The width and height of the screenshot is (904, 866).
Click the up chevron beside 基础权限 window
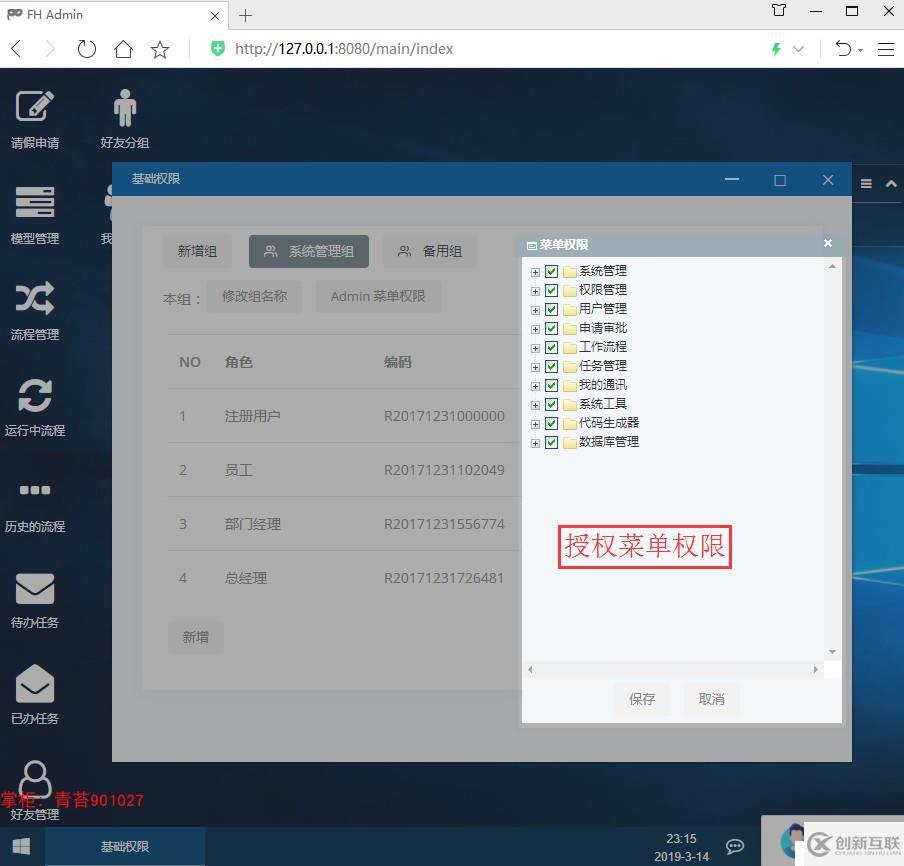(891, 184)
